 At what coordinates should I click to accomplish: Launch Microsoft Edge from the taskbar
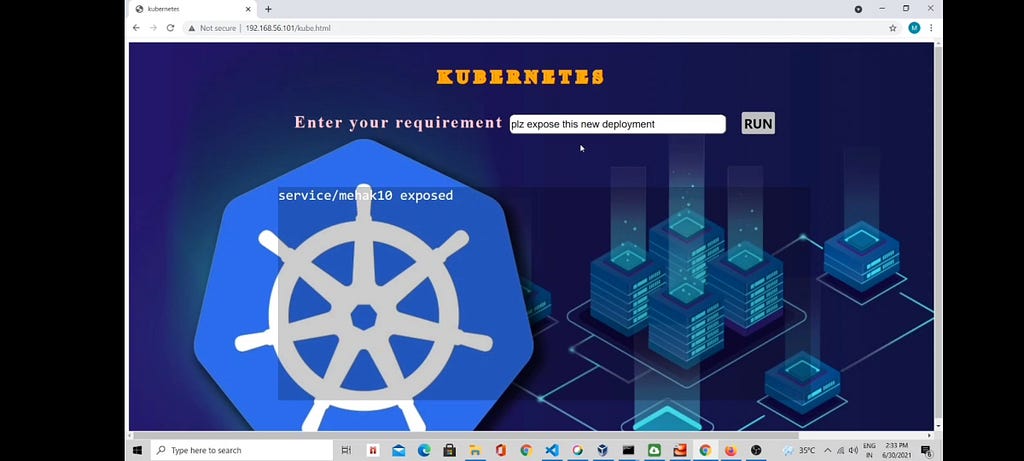click(424, 450)
